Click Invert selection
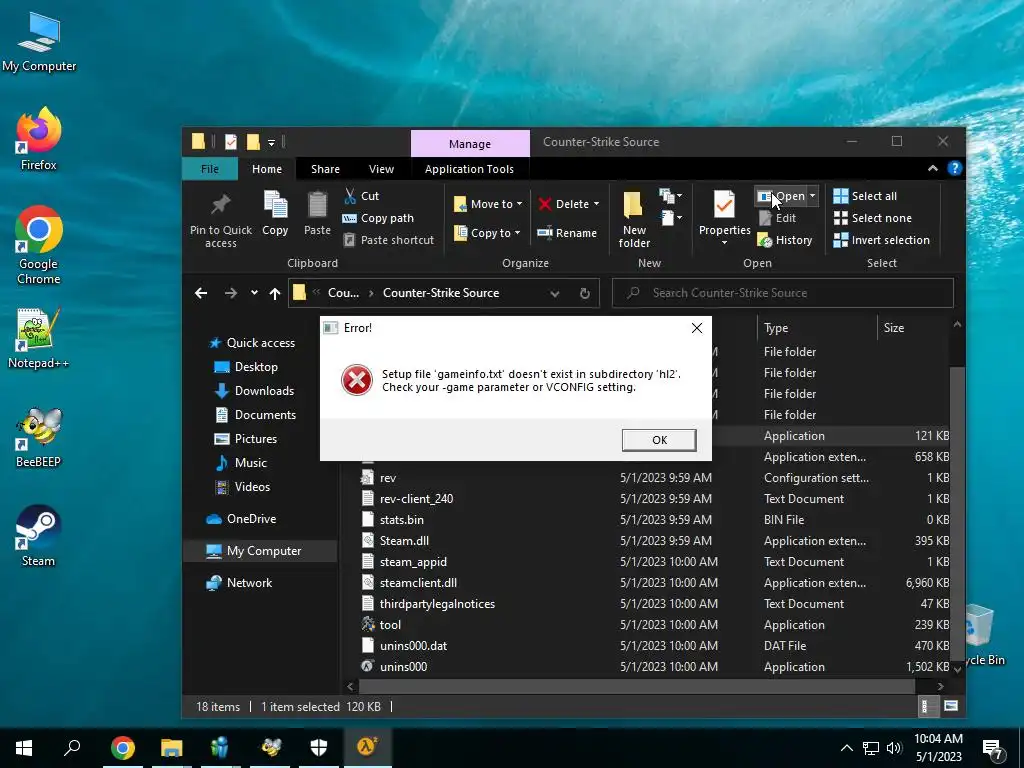 click(882, 240)
